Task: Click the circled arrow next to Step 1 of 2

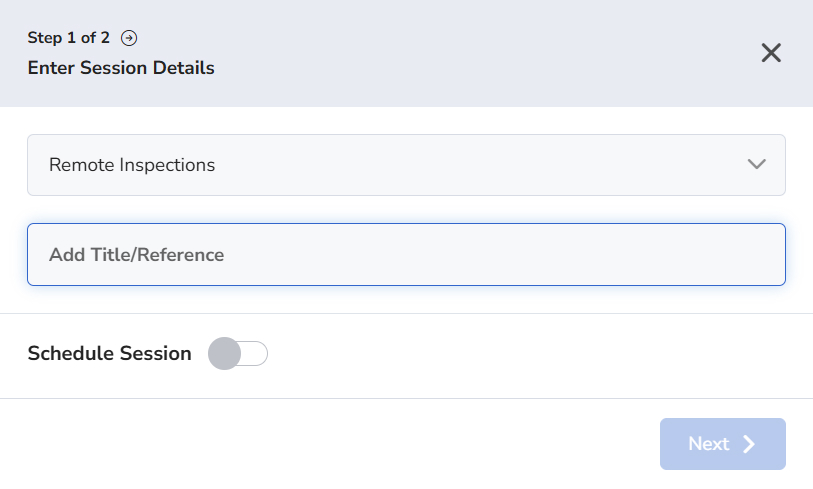Action: coord(129,38)
